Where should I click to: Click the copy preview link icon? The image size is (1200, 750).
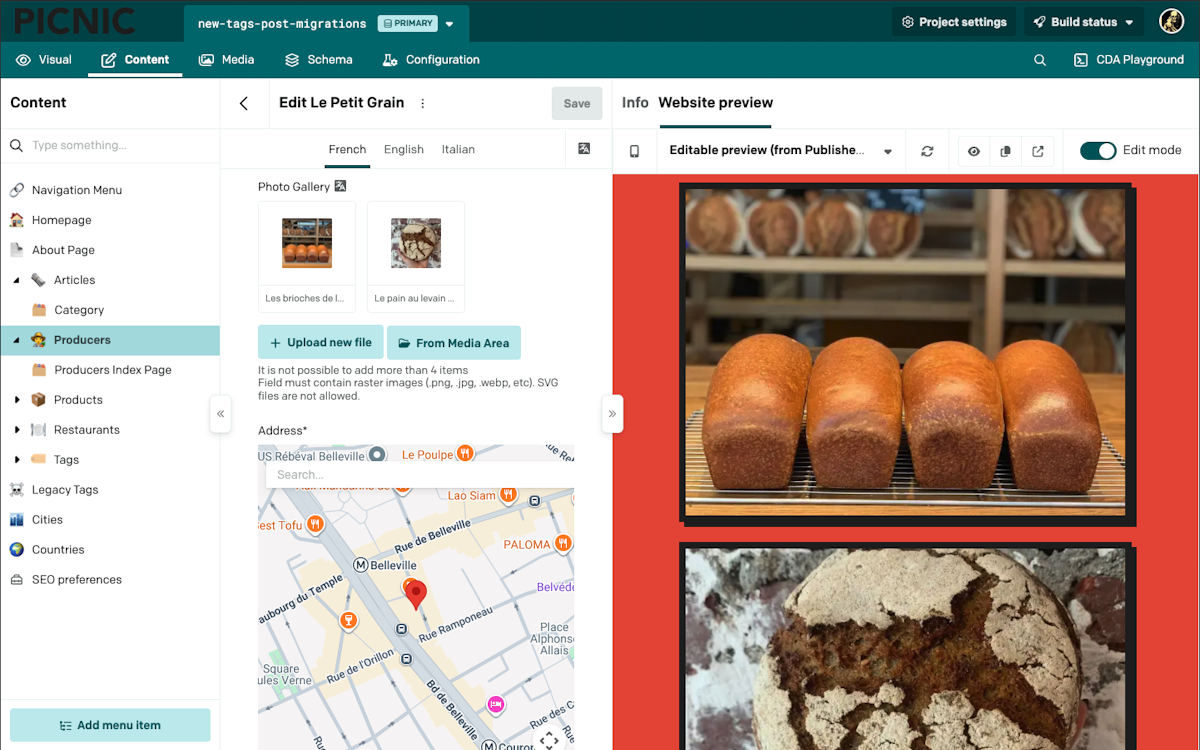(x=1005, y=151)
